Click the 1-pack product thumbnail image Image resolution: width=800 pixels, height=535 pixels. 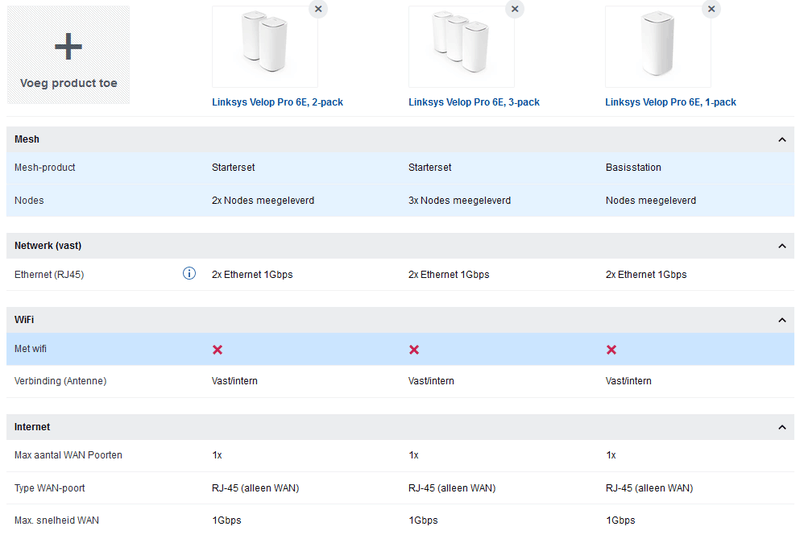(x=658, y=46)
